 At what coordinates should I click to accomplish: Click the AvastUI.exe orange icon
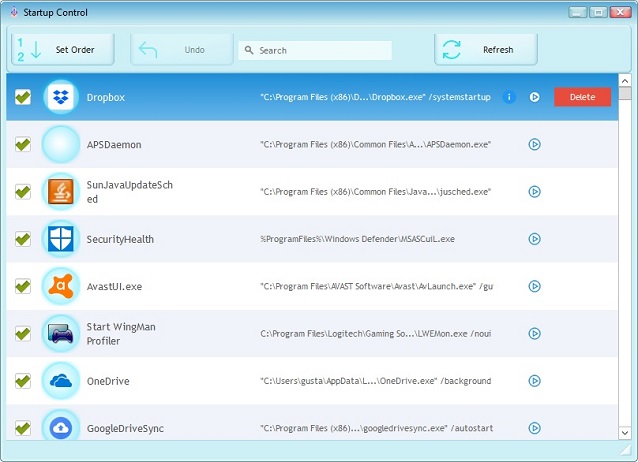61,286
